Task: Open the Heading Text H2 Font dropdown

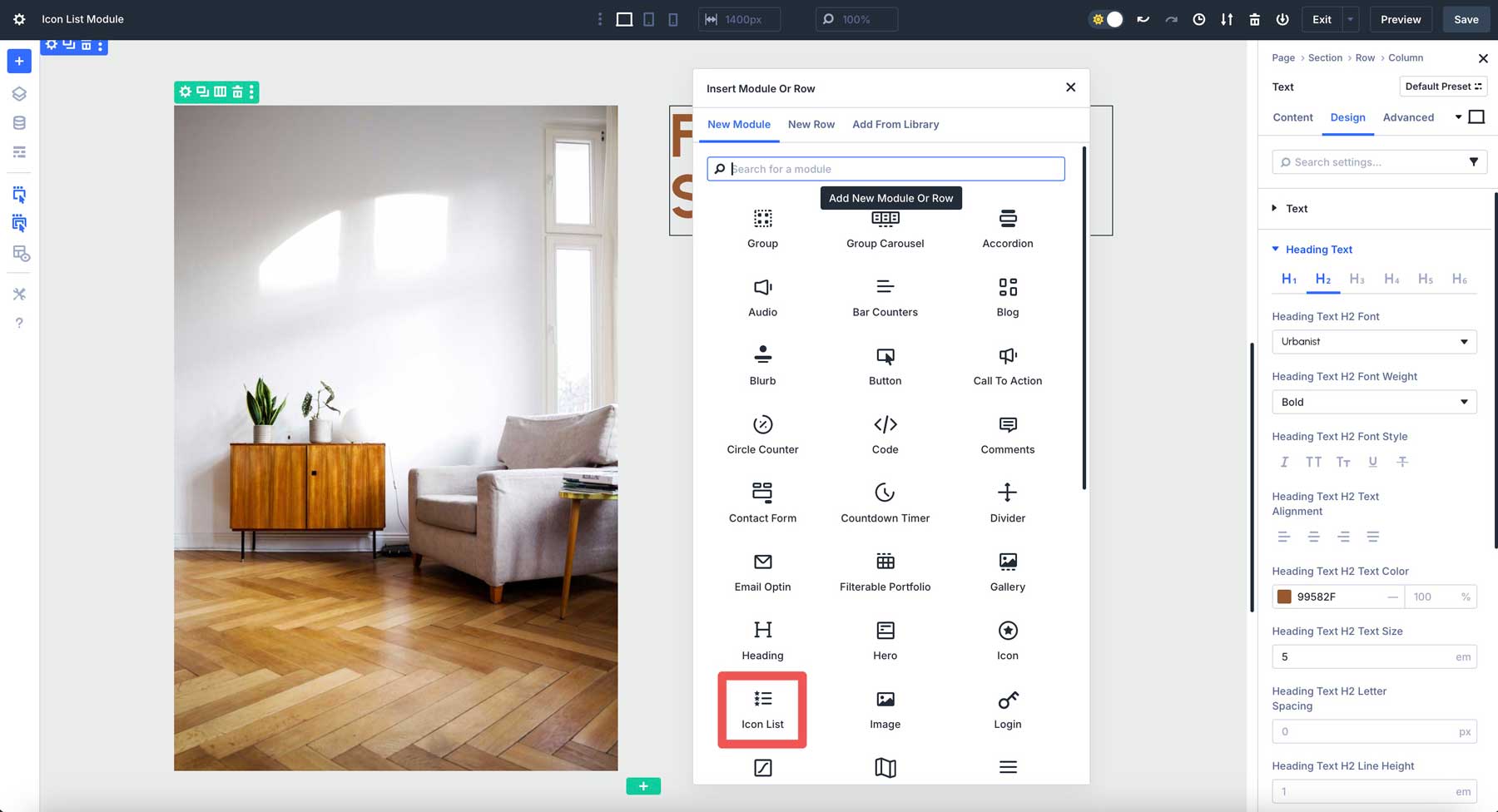Action: pos(1374,341)
